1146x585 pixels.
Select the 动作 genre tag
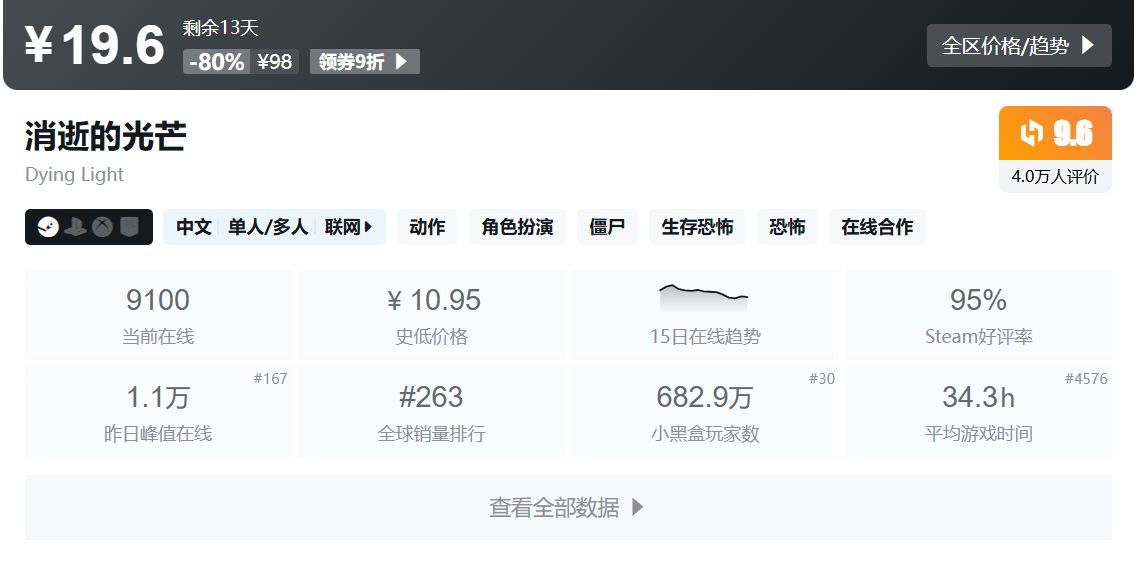[427, 227]
